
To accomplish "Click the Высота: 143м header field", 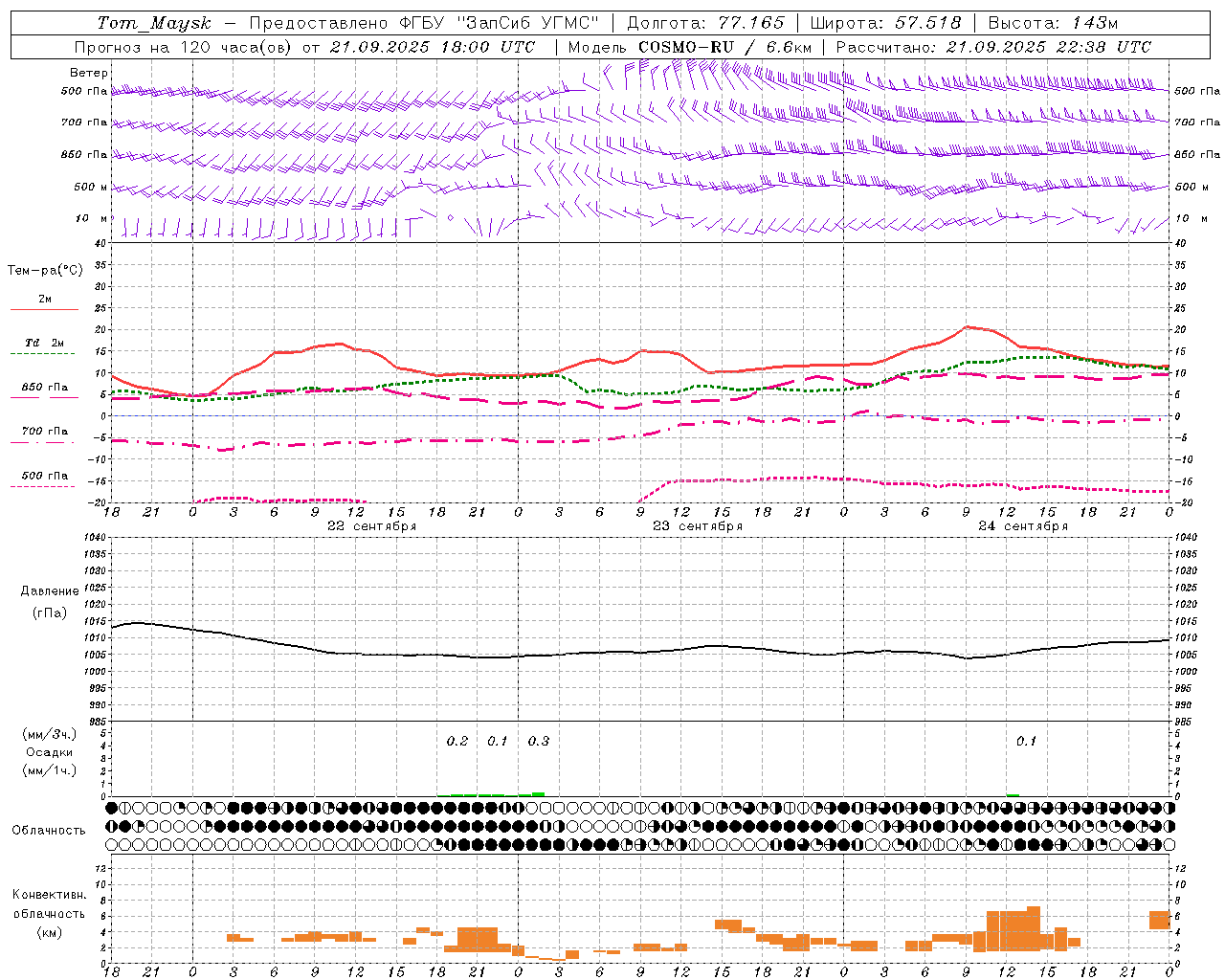I will [x=1053, y=23].
